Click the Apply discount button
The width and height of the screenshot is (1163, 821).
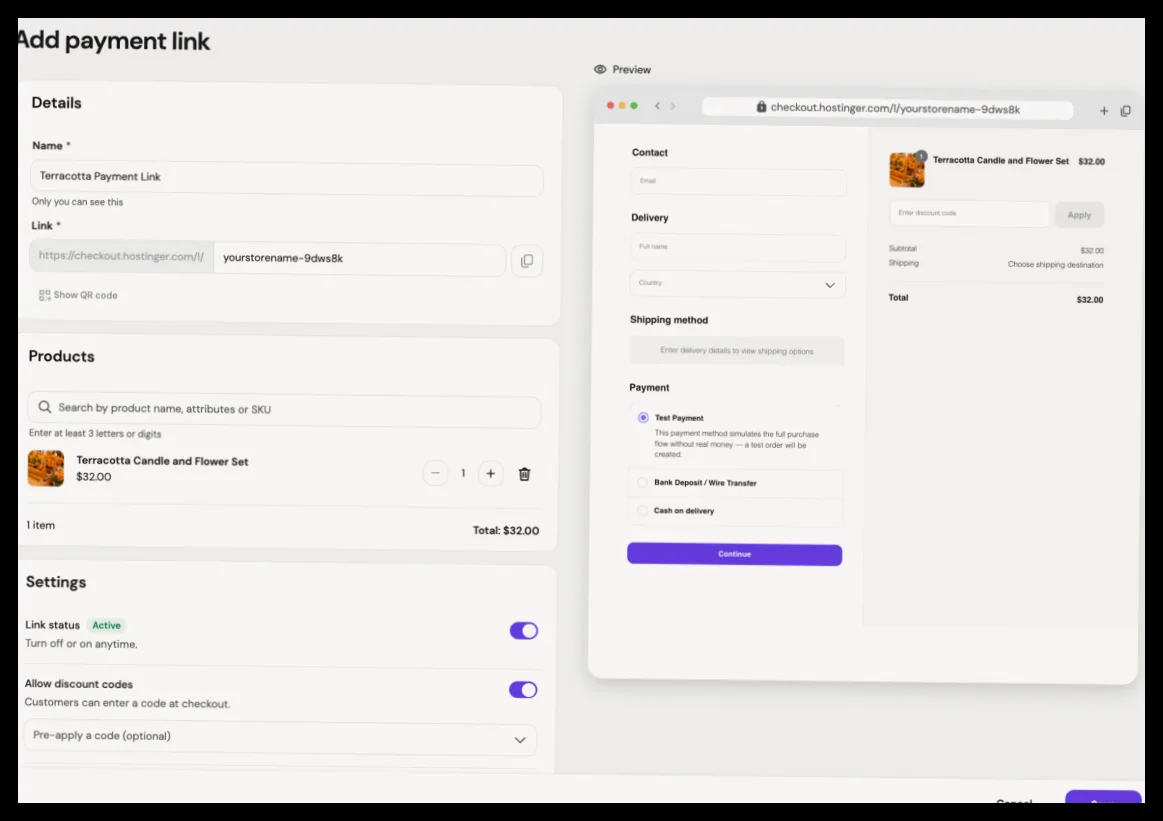coord(1079,215)
